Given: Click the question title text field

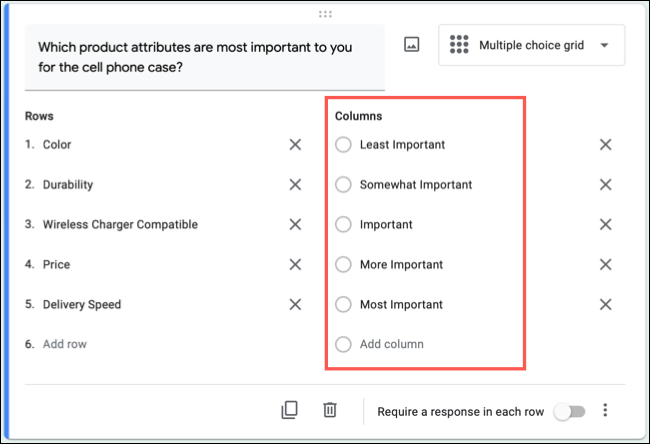Looking at the screenshot, I should coord(205,57).
